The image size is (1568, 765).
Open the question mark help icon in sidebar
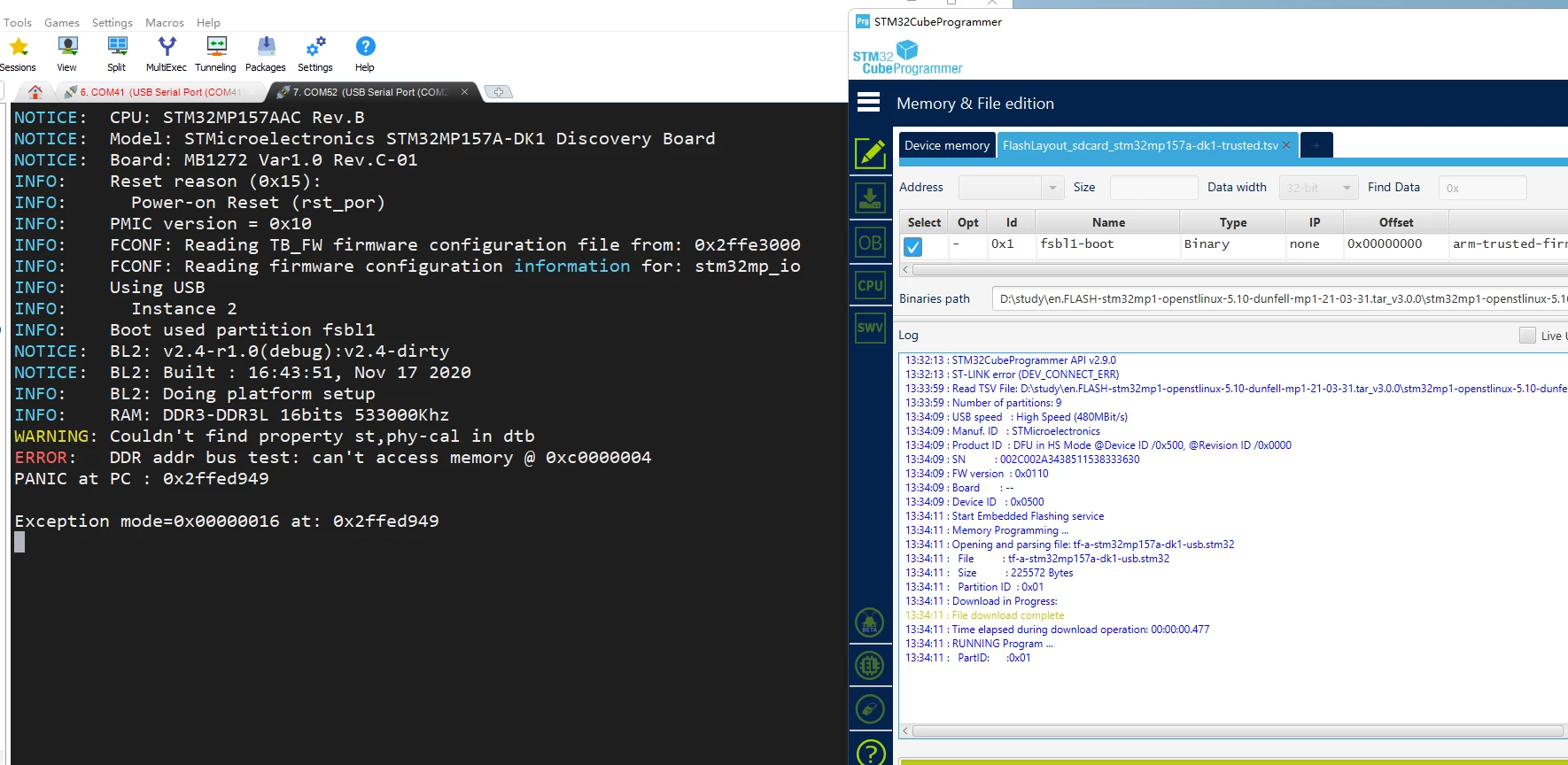click(871, 753)
